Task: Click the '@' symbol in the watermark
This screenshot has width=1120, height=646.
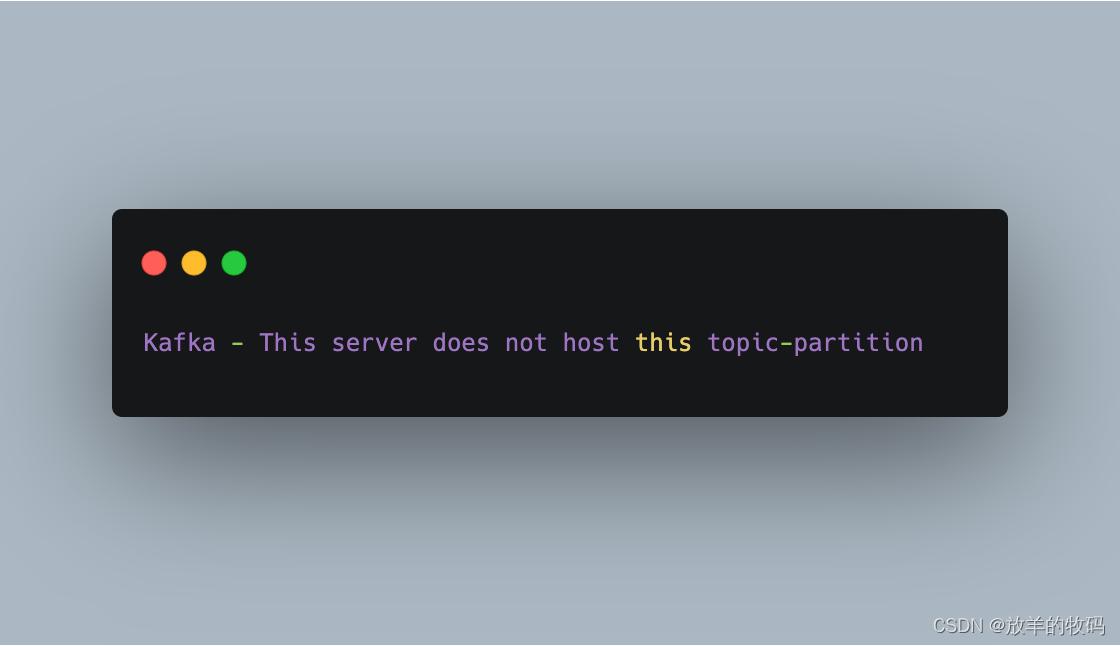Action: [x=996, y=626]
